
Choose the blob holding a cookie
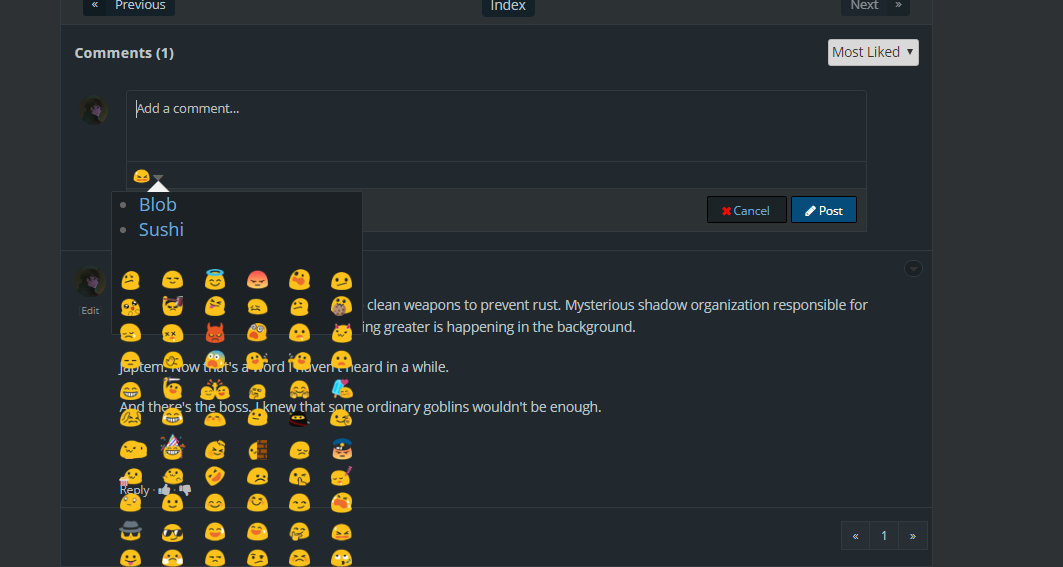(x=341, y=305)
